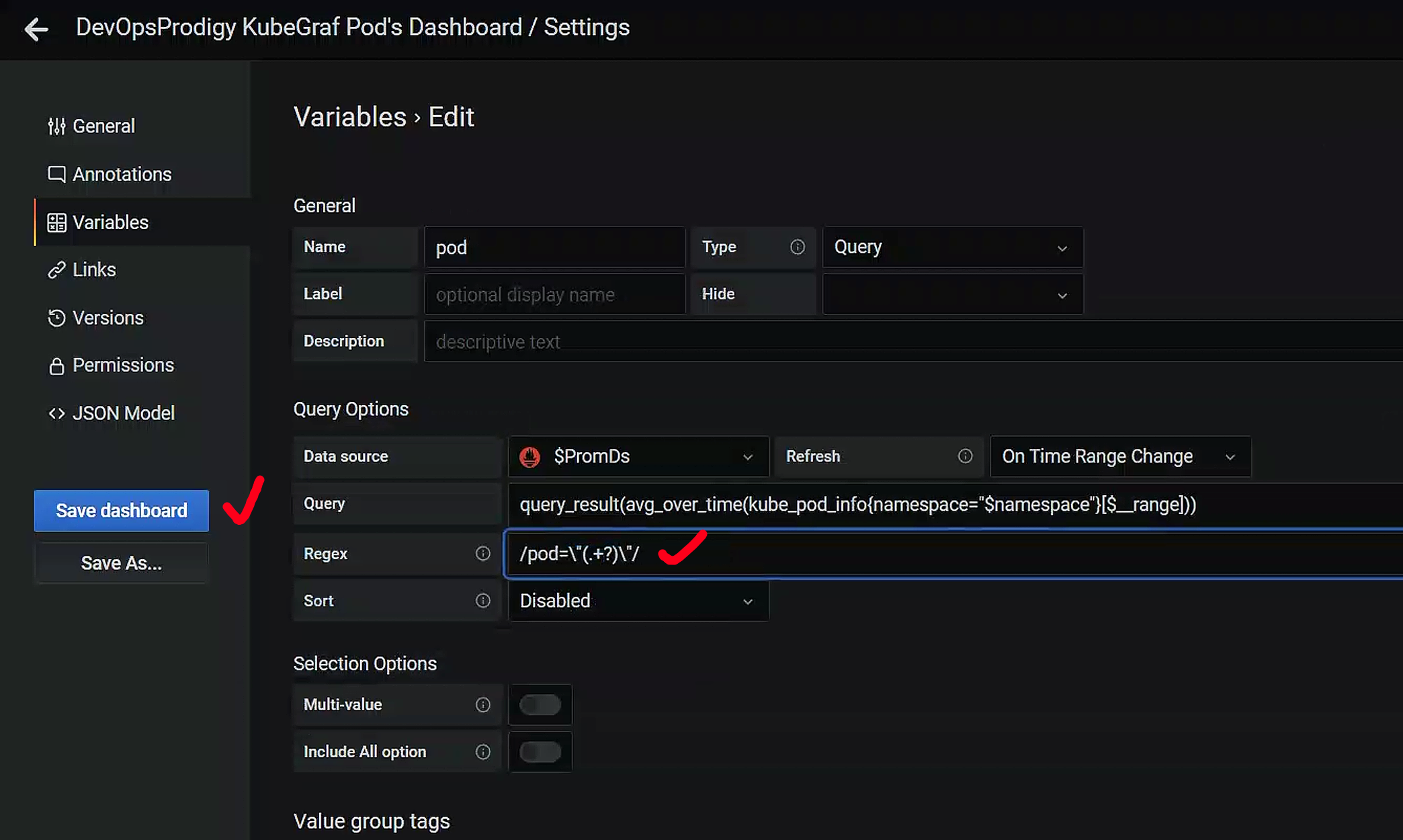This screenshot has width=1403, height=840.
Task: Click the Type info icon
Action: tap(797, 247)
